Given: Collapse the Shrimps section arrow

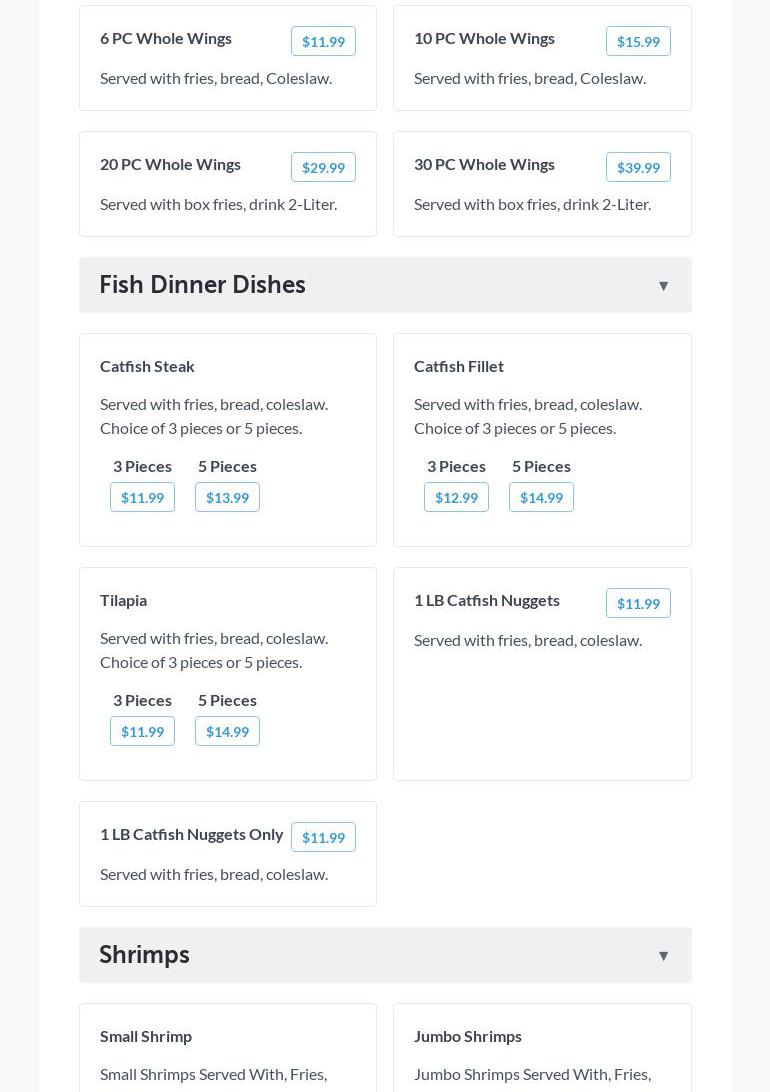Looking at the screenshot, I should 663,956.
